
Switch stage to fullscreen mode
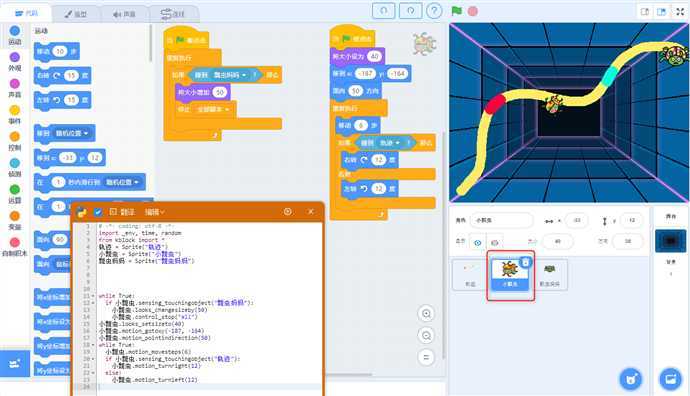[x=680, y=11]
